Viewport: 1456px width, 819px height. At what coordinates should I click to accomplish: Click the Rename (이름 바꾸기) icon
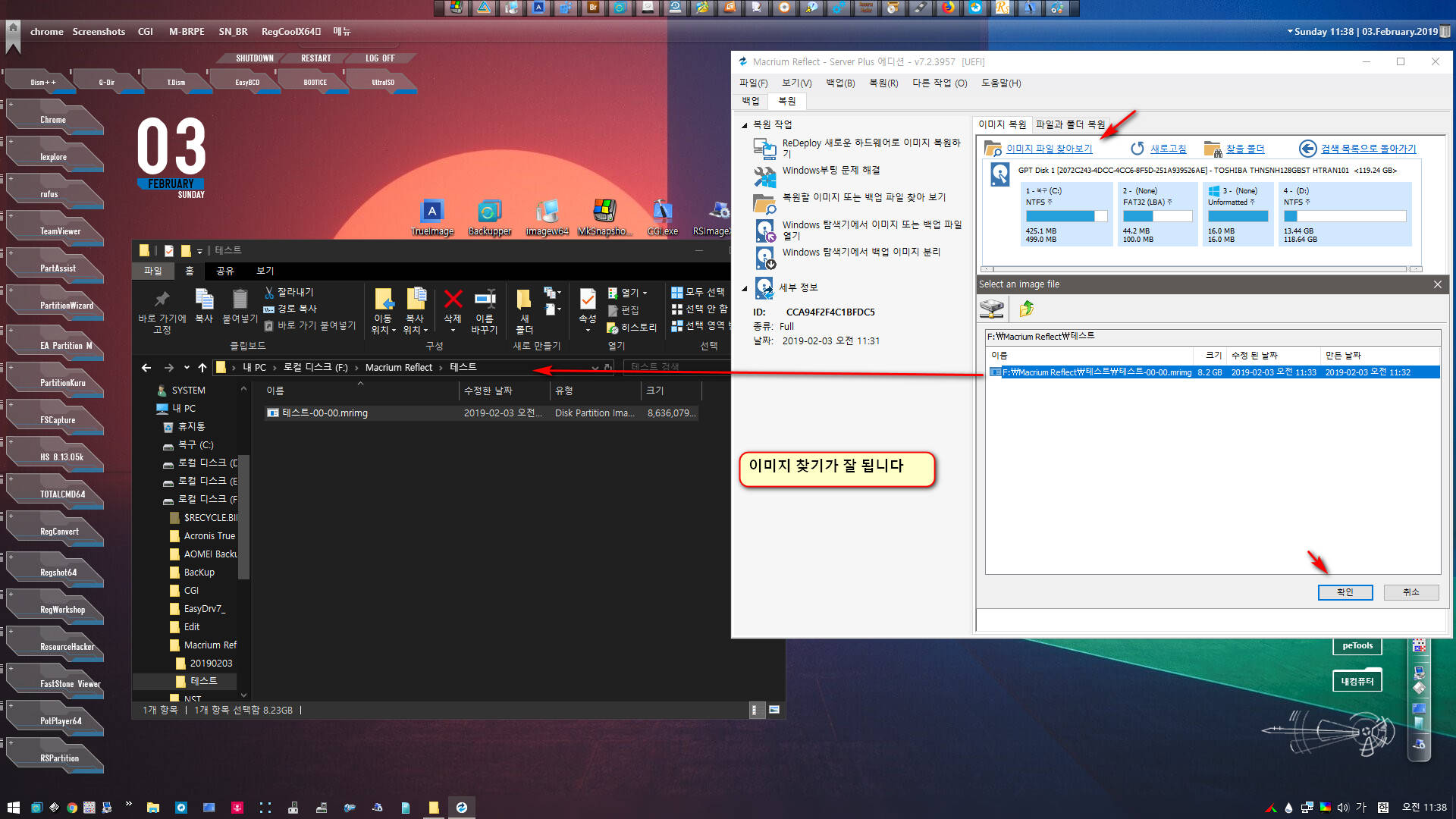485,299
